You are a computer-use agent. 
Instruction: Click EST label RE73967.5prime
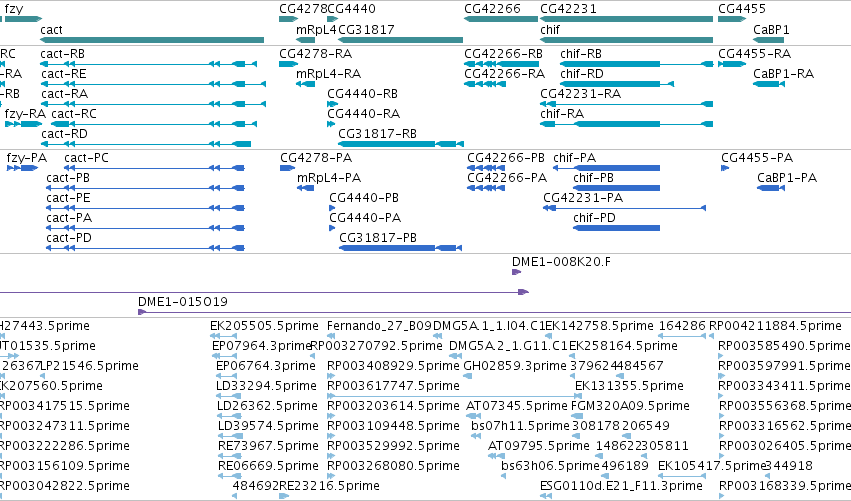(268, 447)
